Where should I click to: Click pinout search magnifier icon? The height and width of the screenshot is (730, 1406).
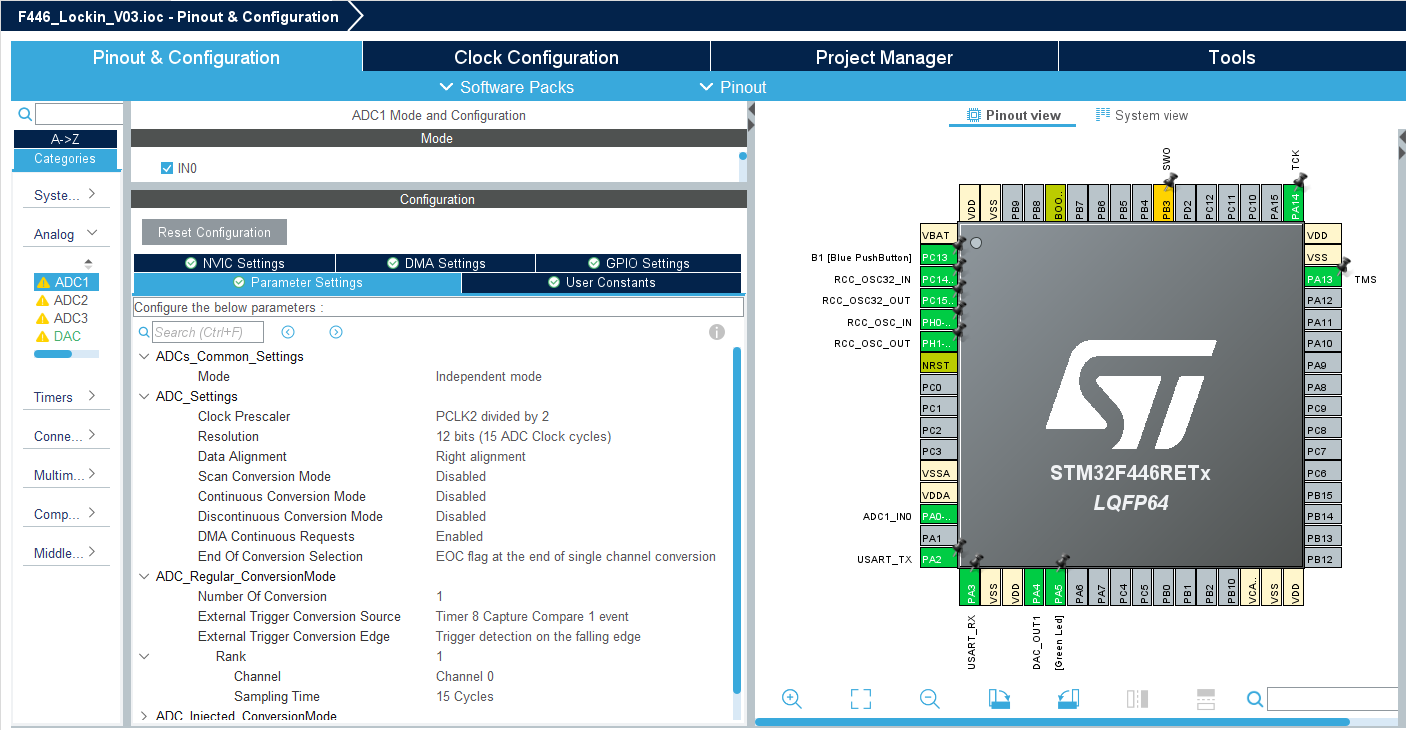[x=1254, y=699]
